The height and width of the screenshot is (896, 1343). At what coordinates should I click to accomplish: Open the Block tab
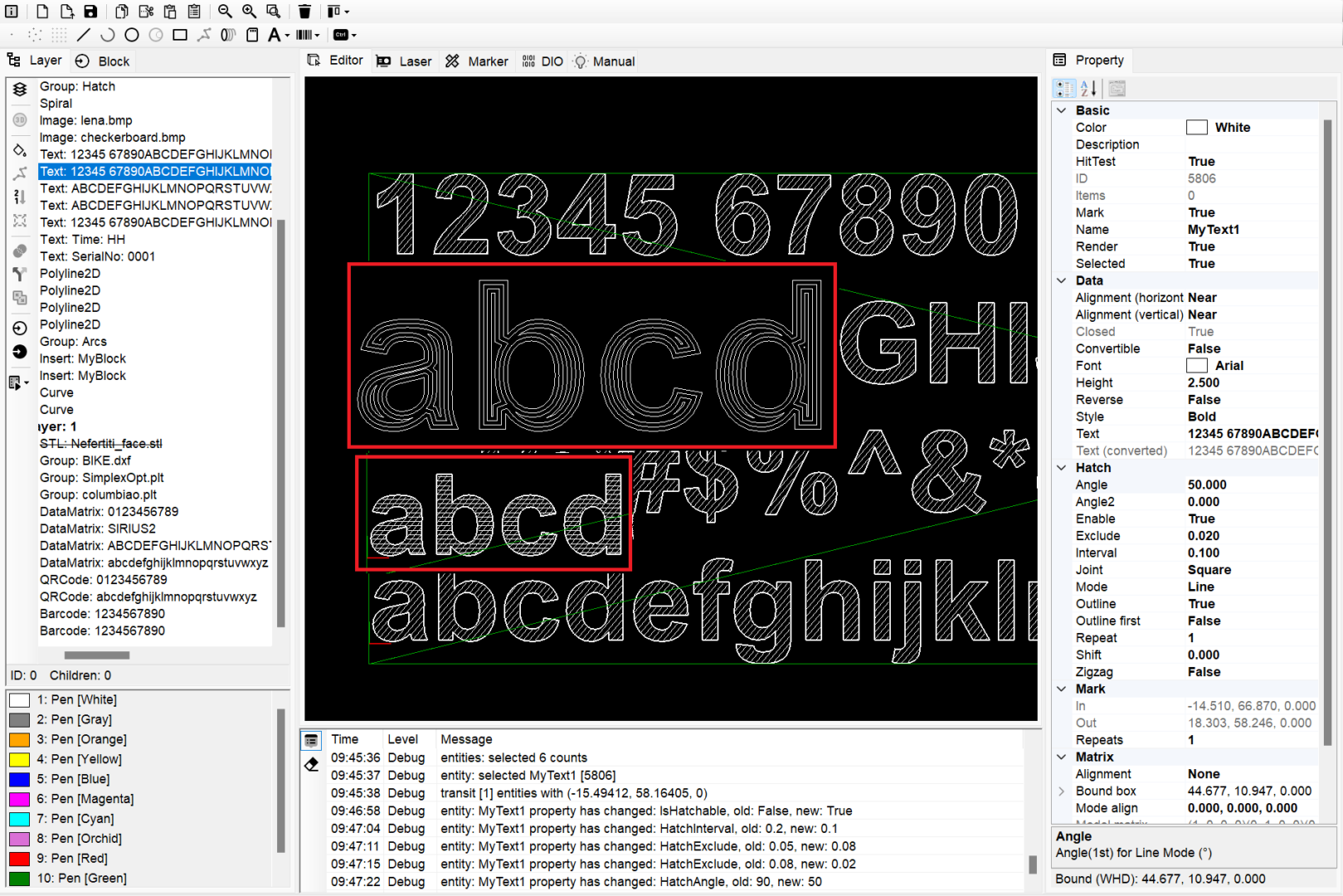coord(103,61)
